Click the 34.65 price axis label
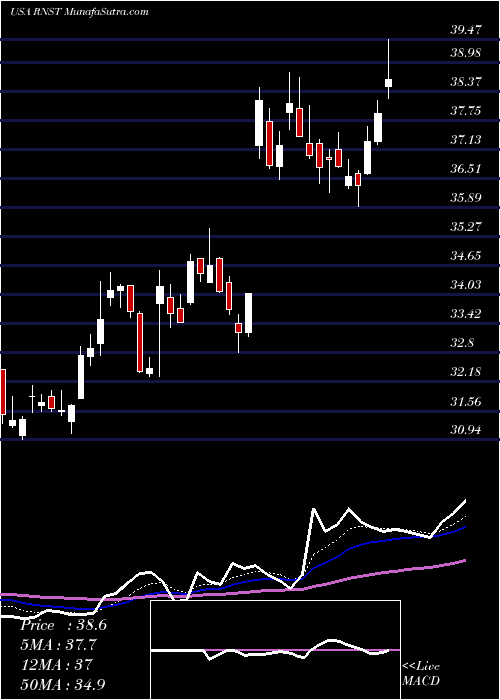Viewport: 500px width, 700px height. click(x=466, y=256)
